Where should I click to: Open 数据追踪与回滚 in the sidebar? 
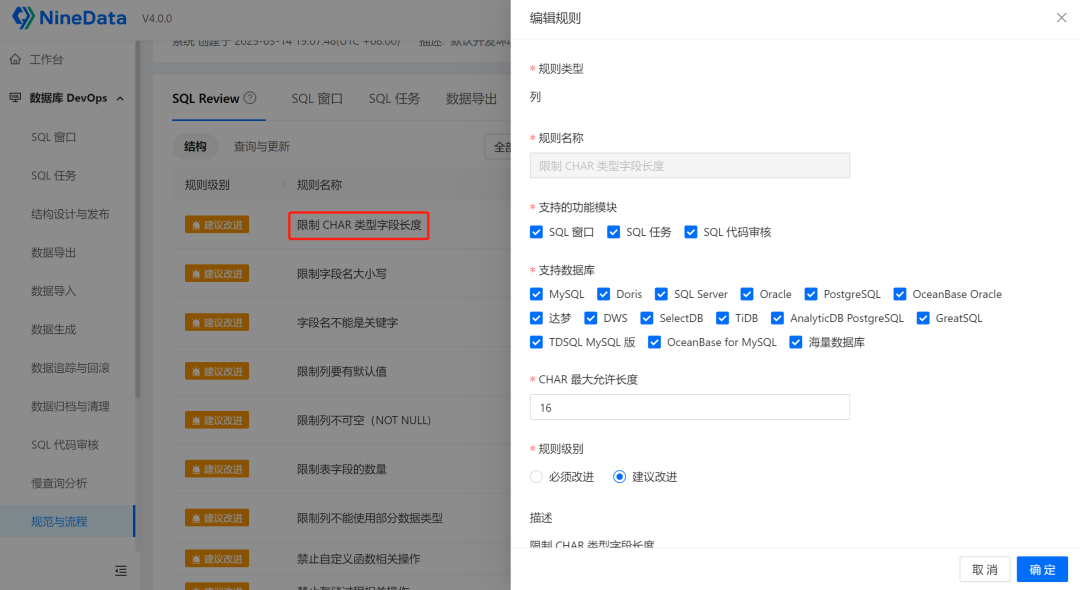[x=70, y=368]
